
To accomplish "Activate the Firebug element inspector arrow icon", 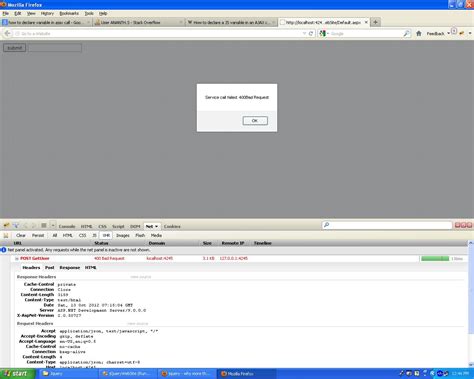I will [x=15, y=226].
